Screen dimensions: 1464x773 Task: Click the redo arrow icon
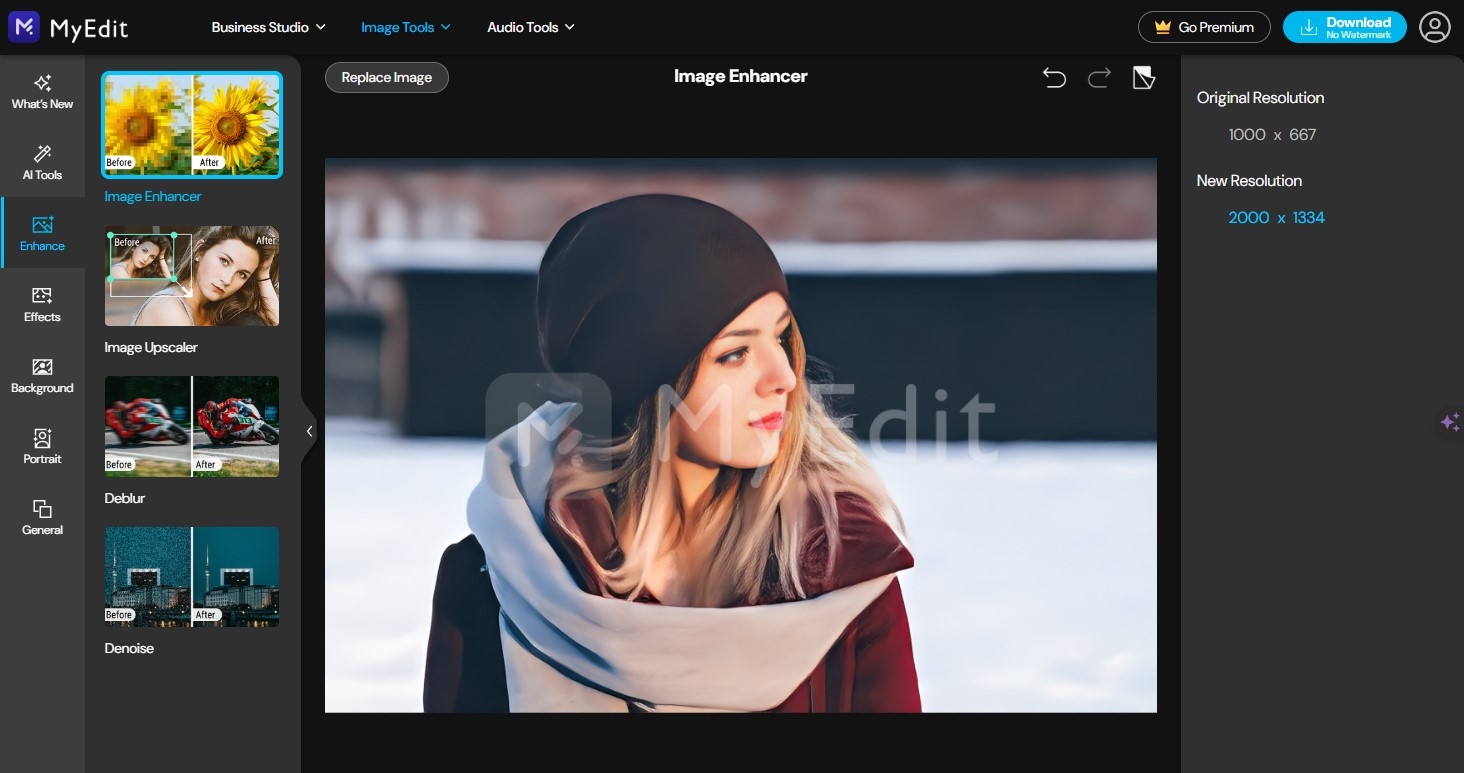(x=1099, y=78)
